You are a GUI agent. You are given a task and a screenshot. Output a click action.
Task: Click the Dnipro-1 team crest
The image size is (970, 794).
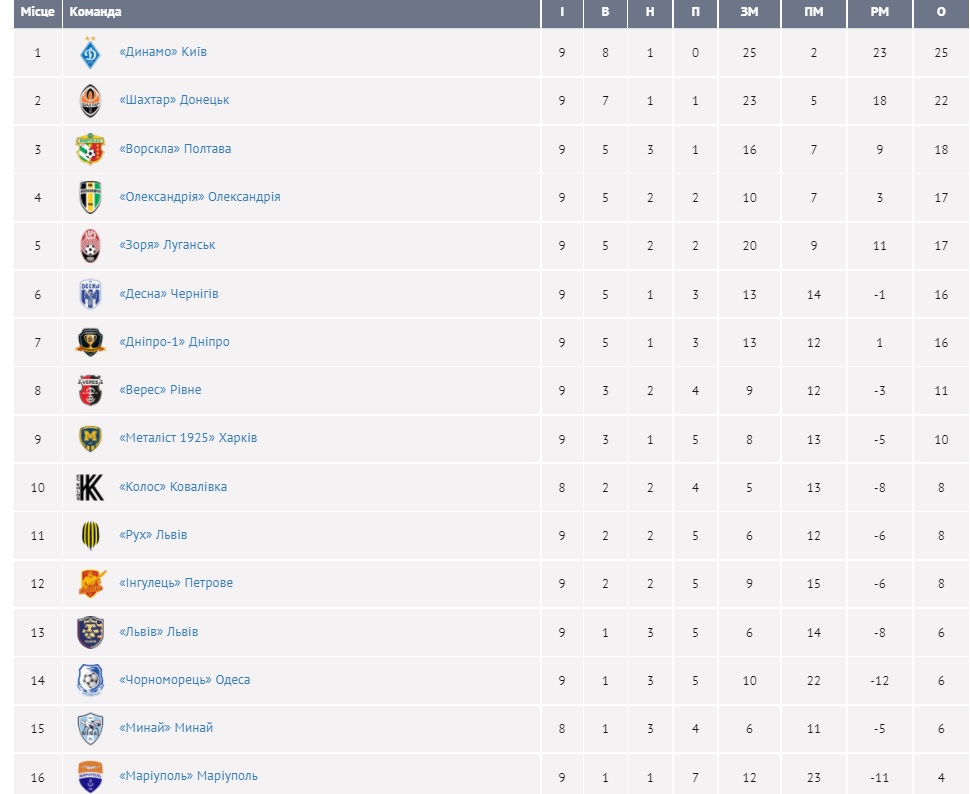[x=90, y=342]
